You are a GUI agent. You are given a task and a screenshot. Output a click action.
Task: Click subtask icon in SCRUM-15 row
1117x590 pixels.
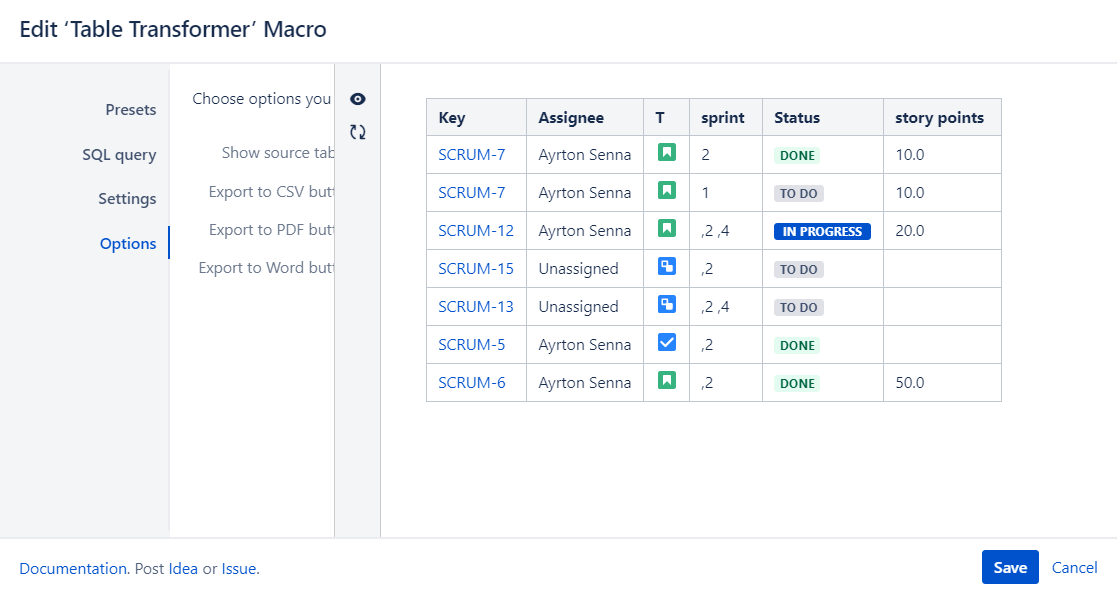point(666,267)
